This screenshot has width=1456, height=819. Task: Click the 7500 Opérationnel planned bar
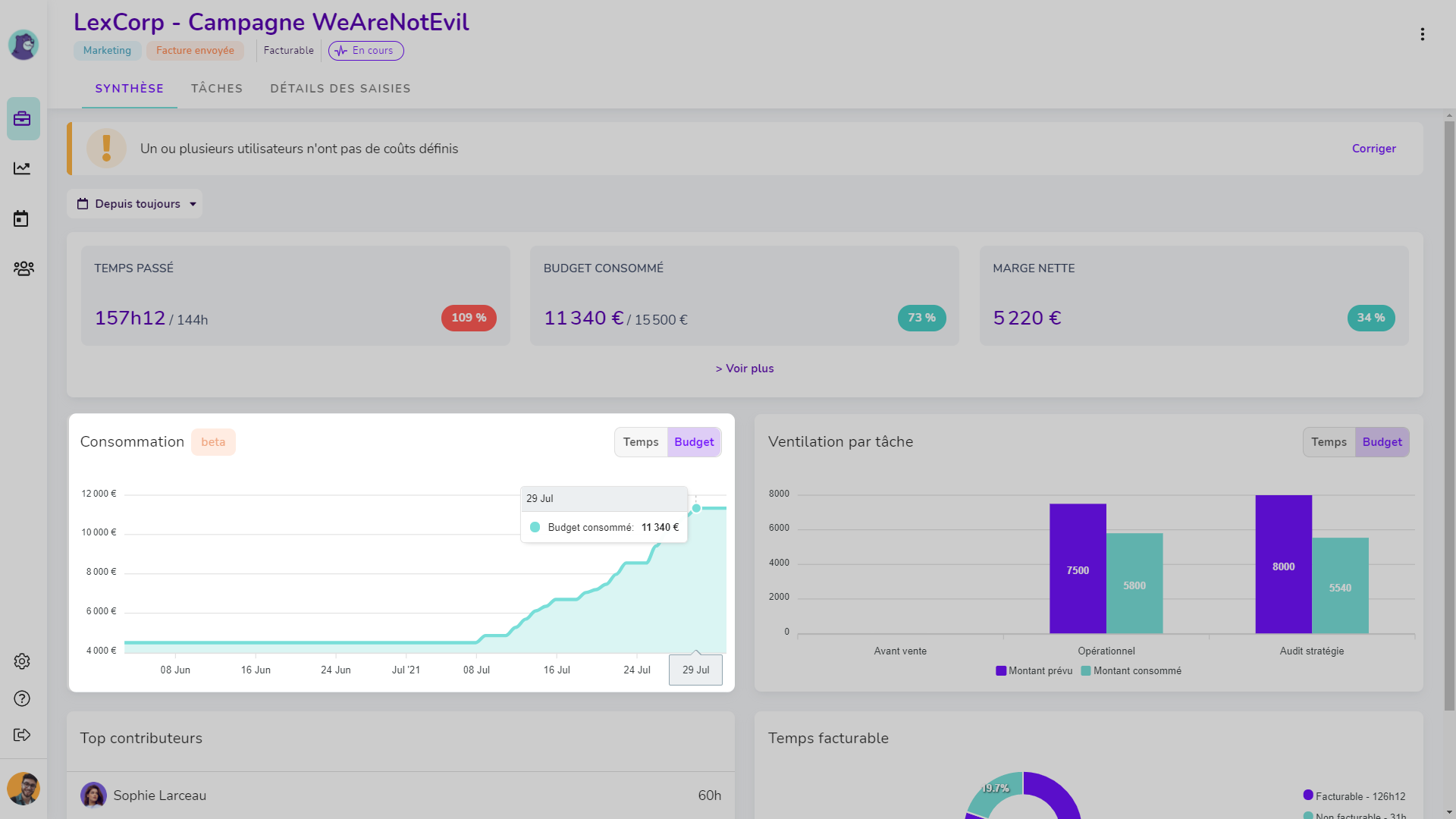[1078, 569]
